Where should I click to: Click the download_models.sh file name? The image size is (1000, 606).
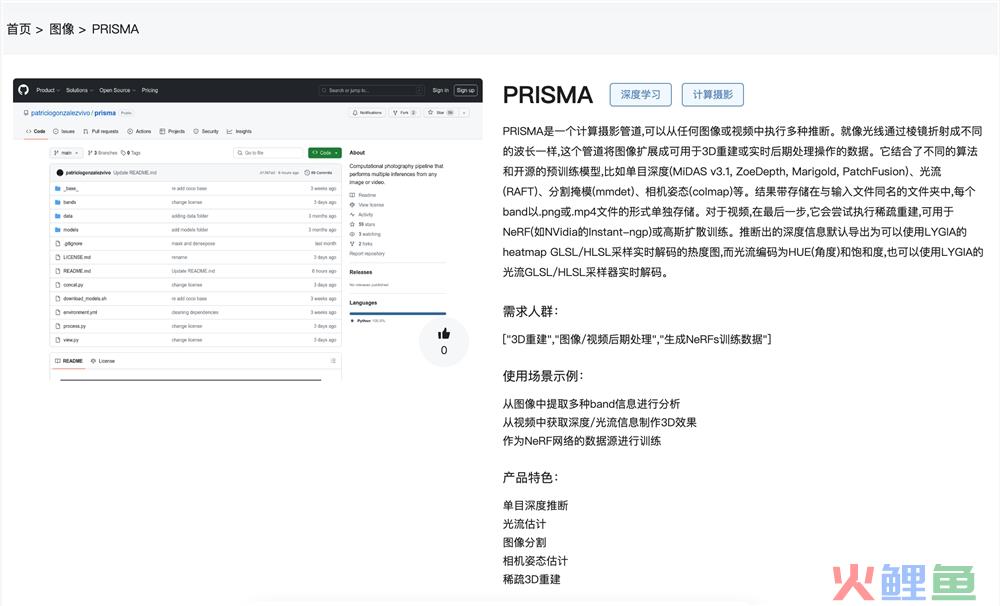pyautogui.click(x=85, y=299)
